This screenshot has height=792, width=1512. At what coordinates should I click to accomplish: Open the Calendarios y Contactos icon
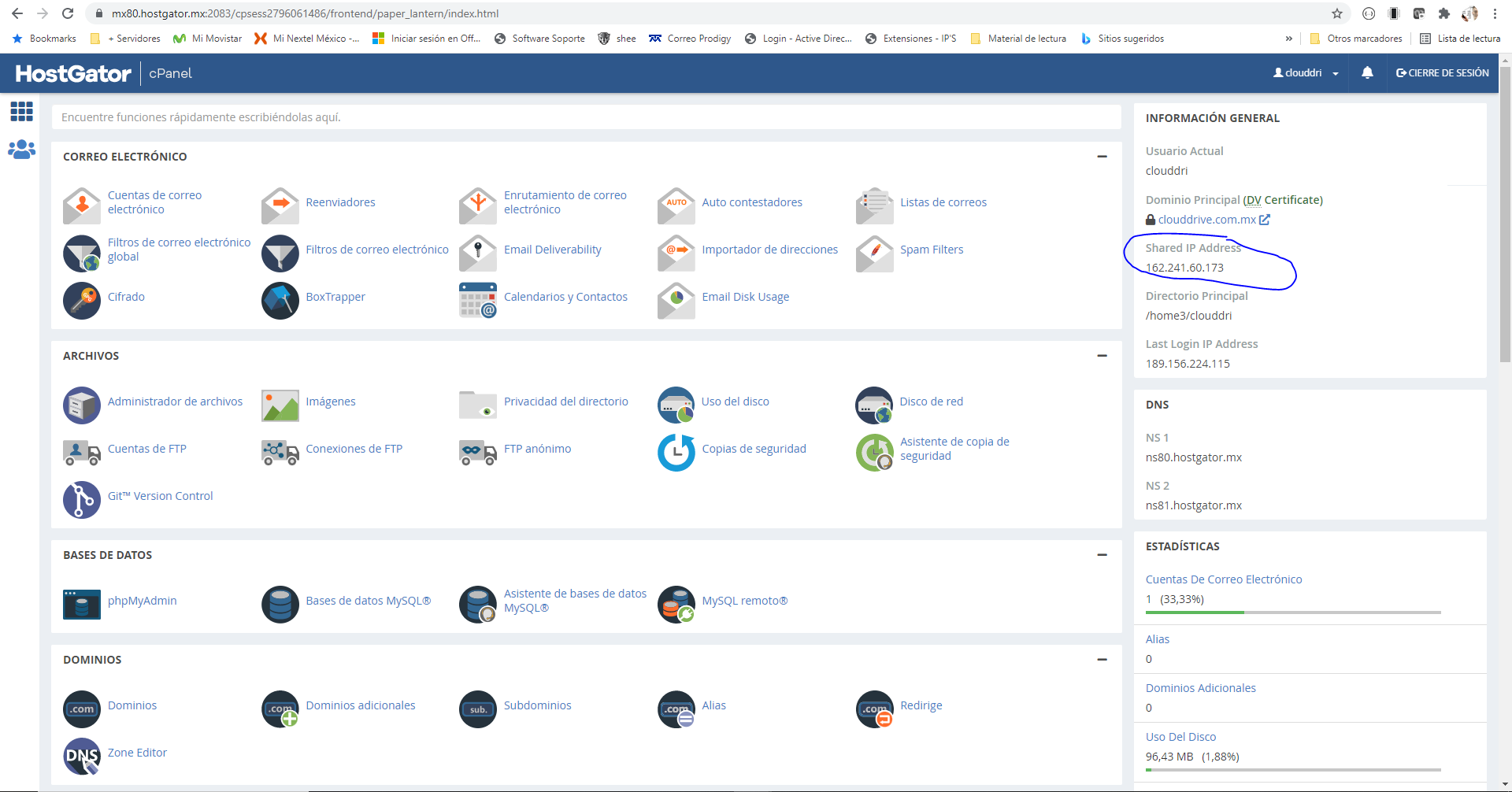pos(478,300)
